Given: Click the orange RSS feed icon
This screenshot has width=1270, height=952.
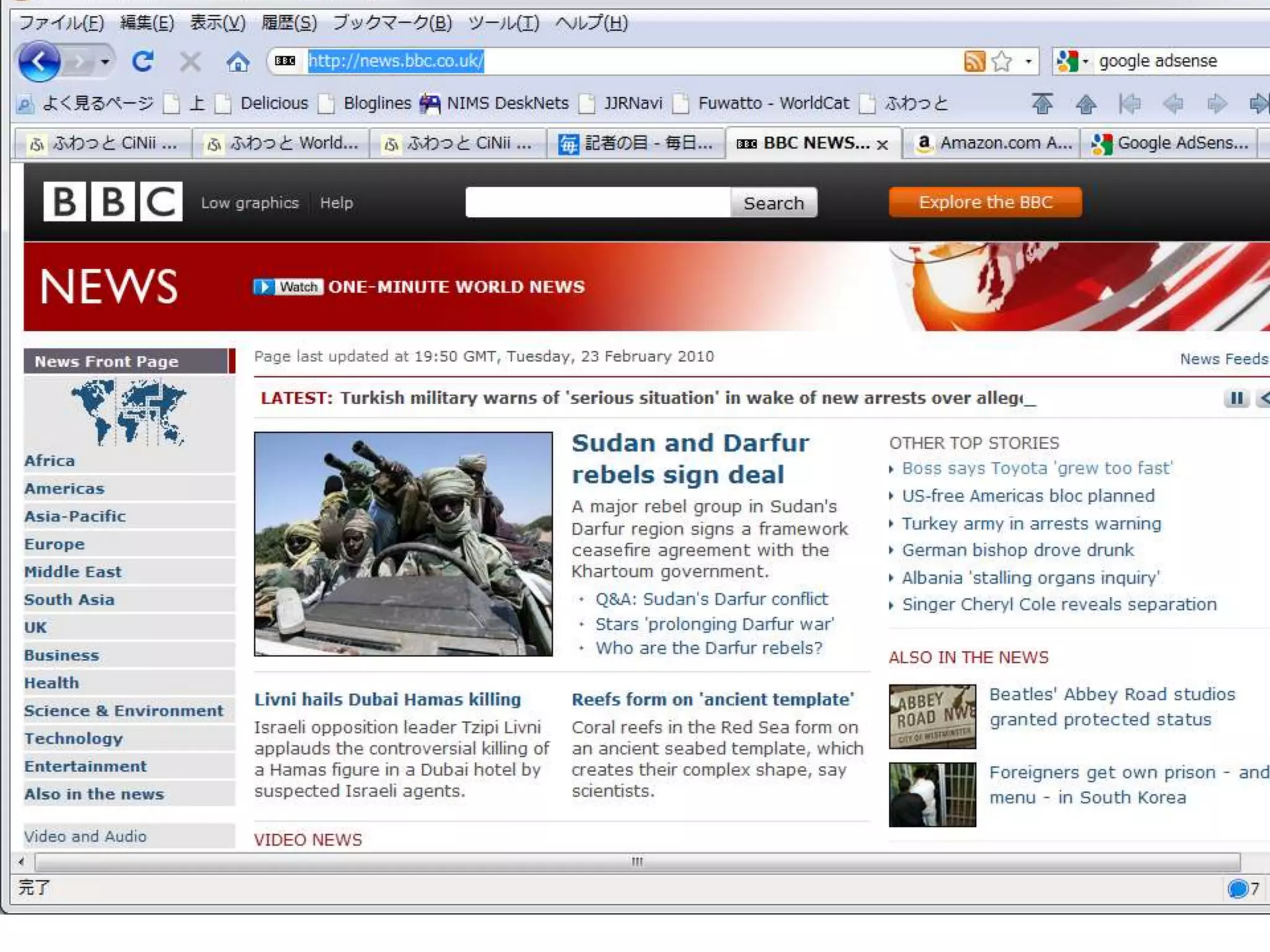Looking at the screenshot, I should pyautogui.click(x=974, y=61).
